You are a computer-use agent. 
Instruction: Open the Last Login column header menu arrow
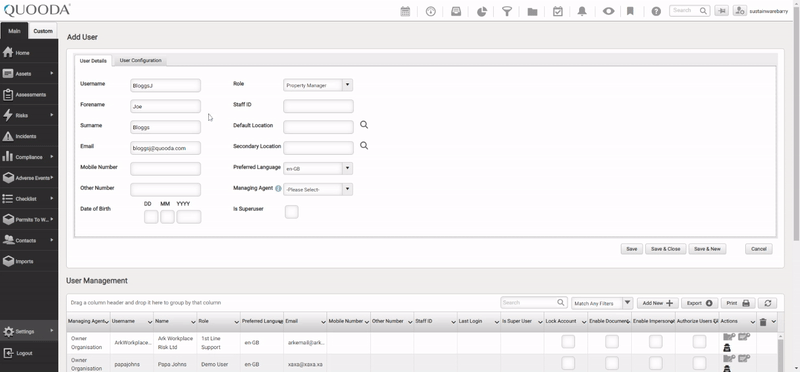click(x=496, y=322)
